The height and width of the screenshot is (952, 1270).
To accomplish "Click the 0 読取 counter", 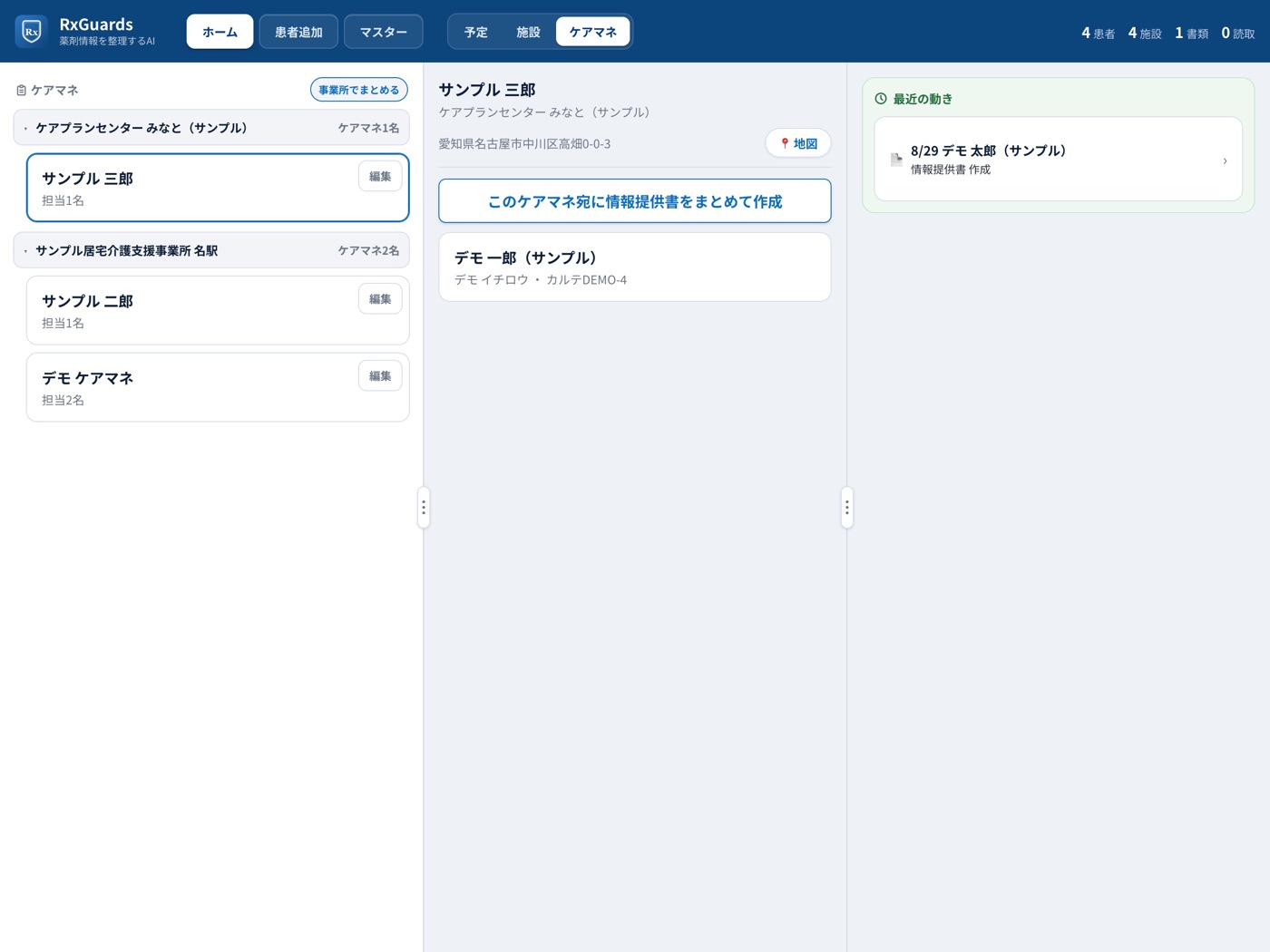I will tap(1238, 33).
